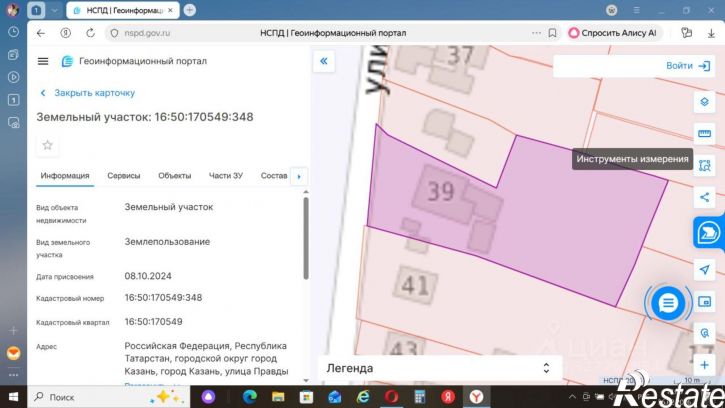Open the Windows taskbar Поиск field
Screen dimensions: 725x408
click(109, 397)
